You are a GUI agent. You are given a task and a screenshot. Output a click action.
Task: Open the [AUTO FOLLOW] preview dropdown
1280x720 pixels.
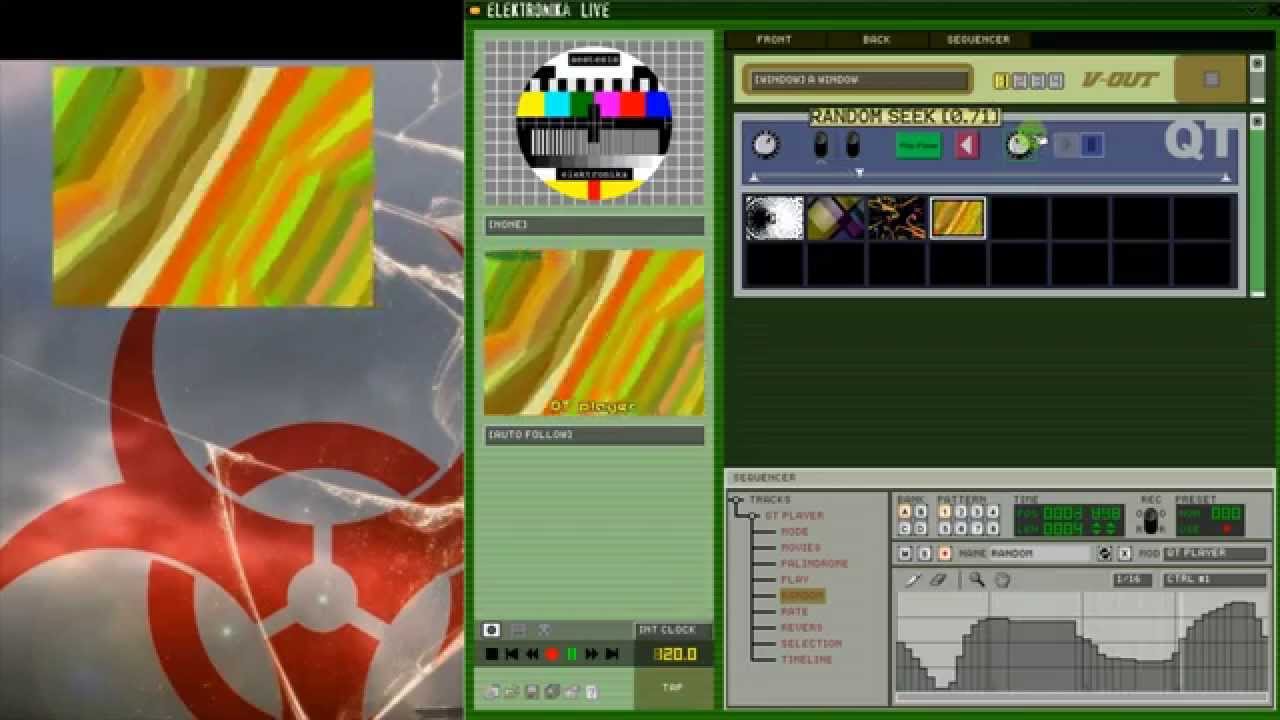(594, 435)
